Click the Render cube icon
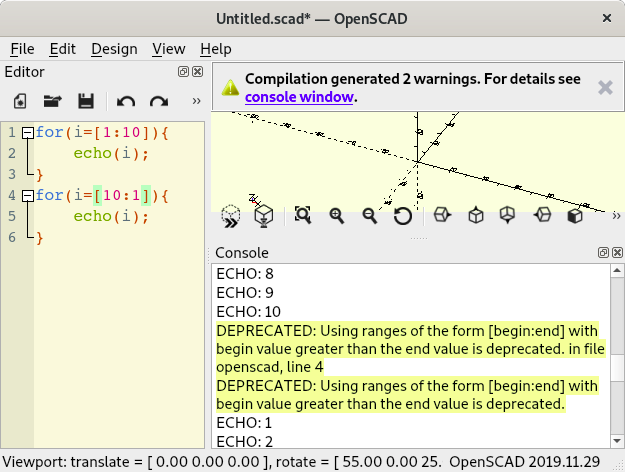This screenshot has height=472, width=625. coord(263,215)
